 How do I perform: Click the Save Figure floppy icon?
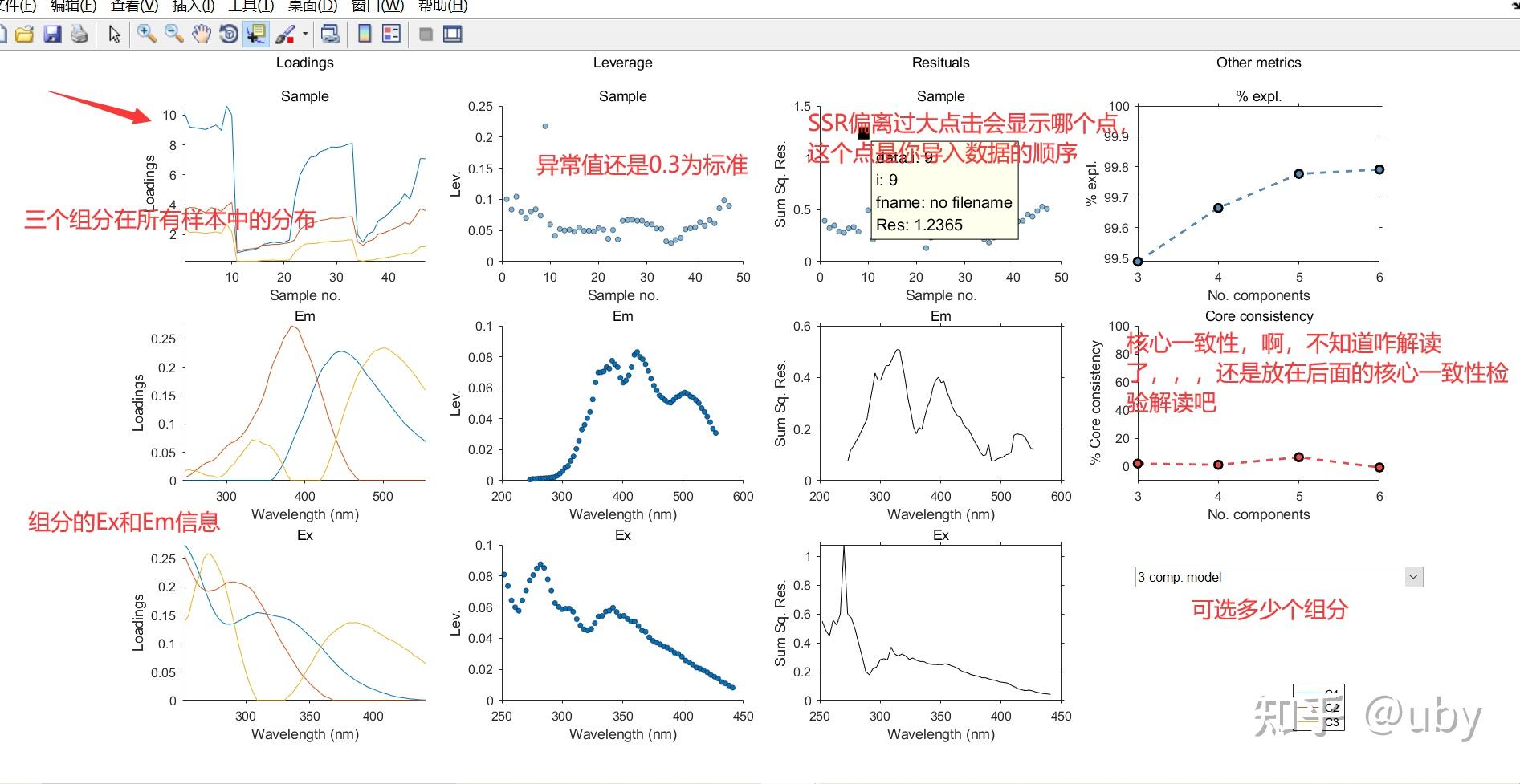coord(52,34)
